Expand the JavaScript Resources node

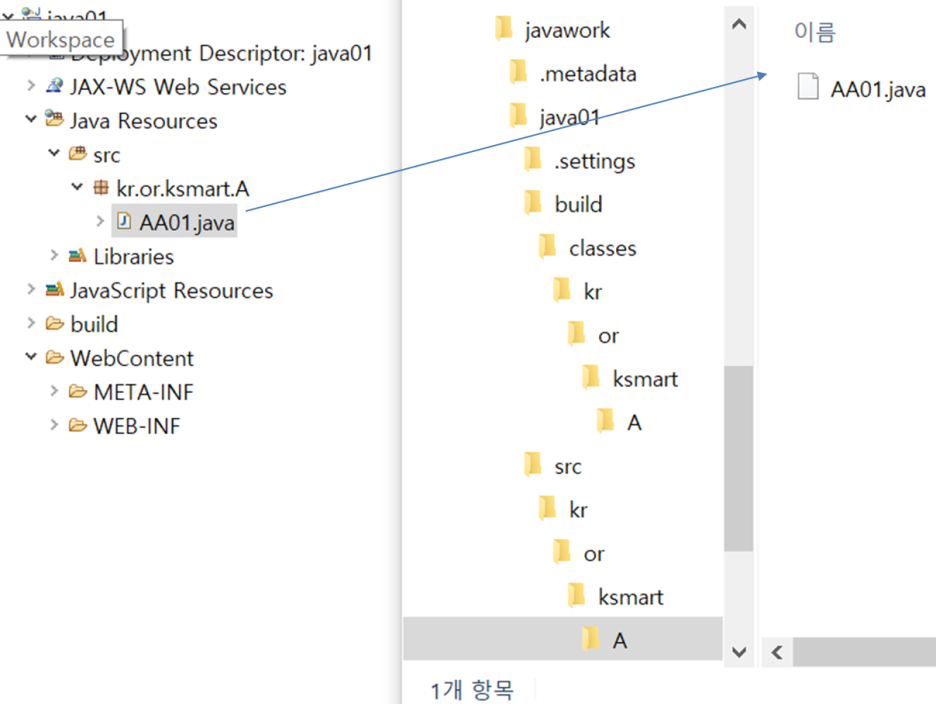(31, 289)
